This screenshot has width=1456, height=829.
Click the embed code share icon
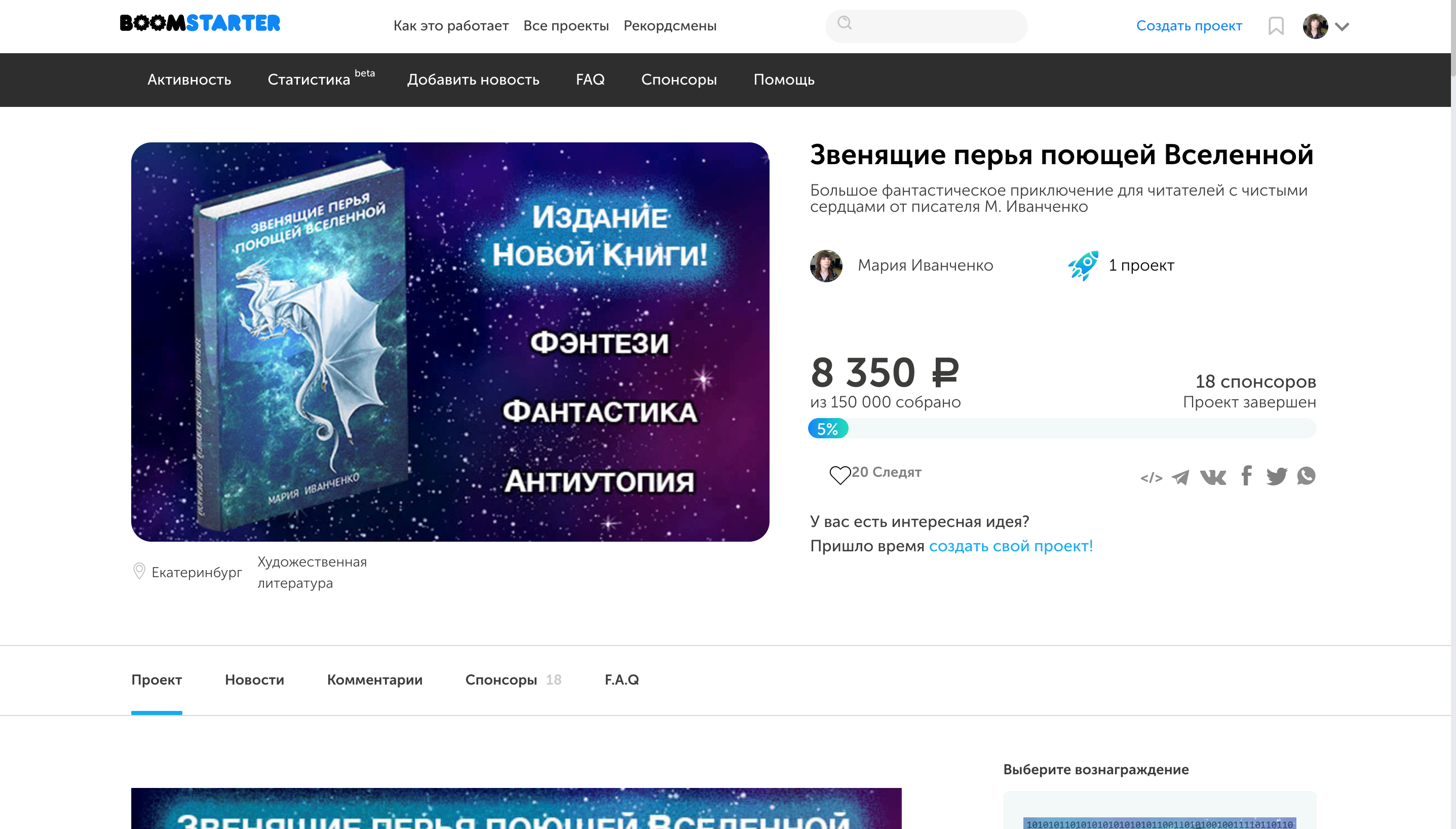coord(1151,477)
